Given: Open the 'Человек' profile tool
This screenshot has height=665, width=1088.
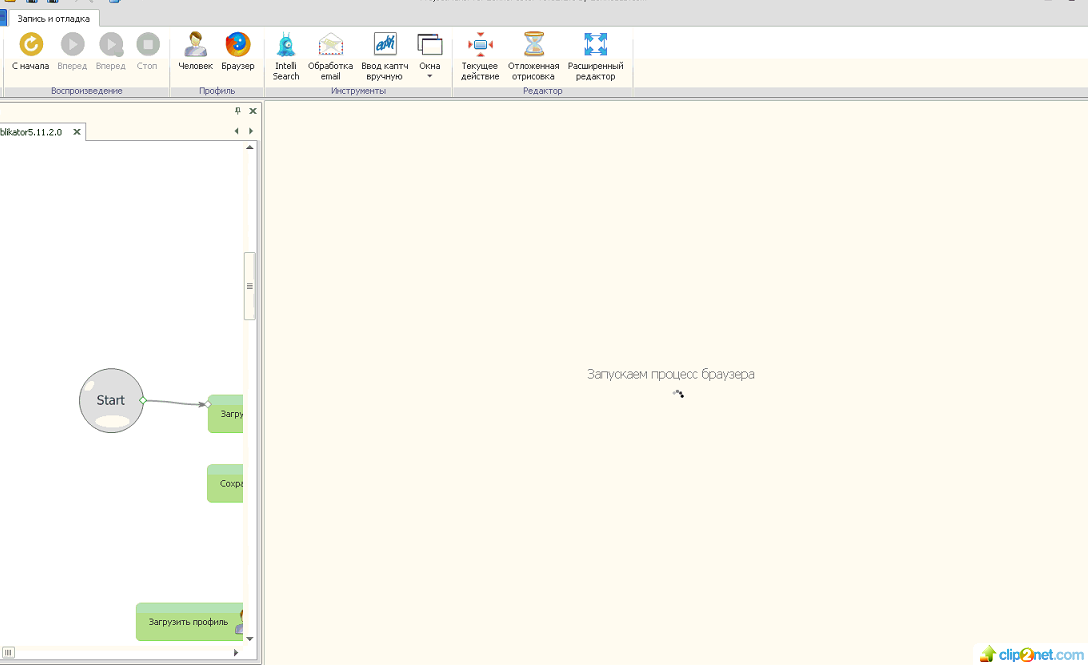Looking at the screenshot, I should click(x=195, y=45).
